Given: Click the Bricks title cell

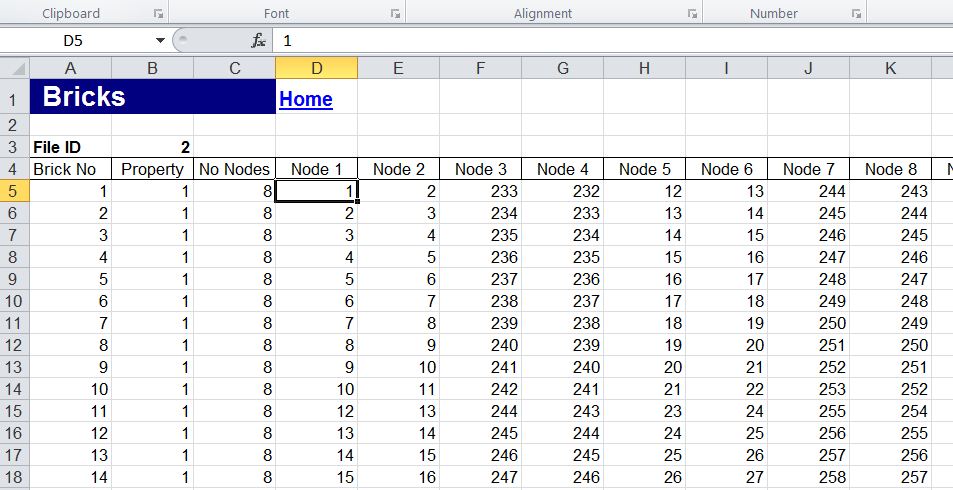Looking at the screenshot, I should [x=152, y=97].
